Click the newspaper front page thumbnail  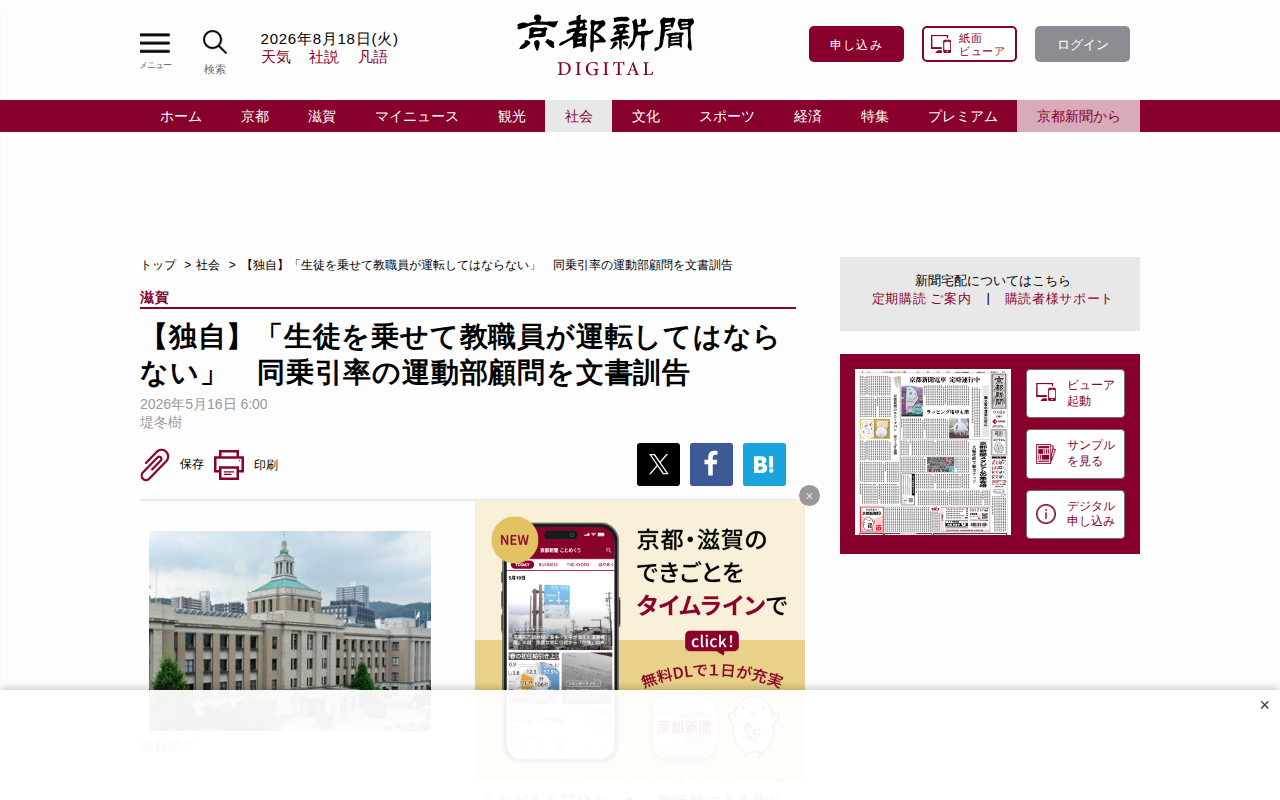[933, 452]
